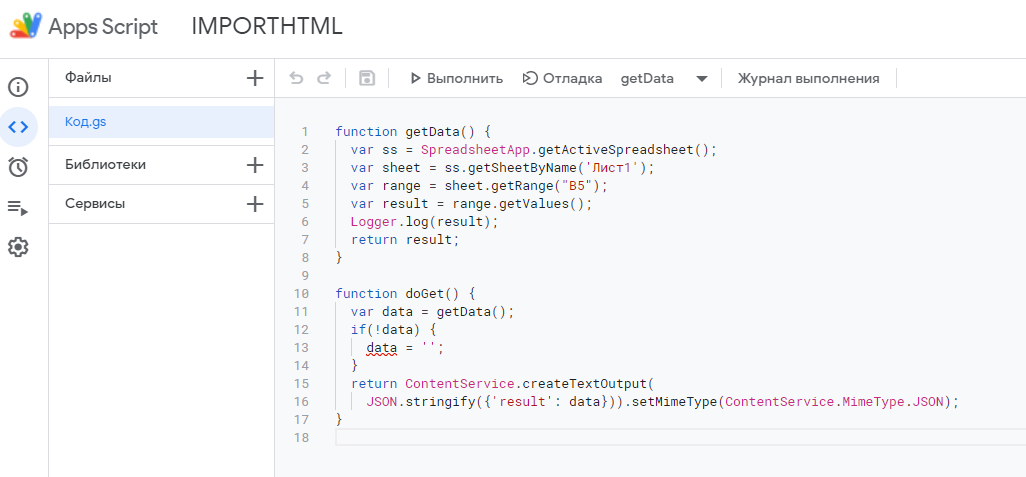Start debugging with Отладка button
This screenshot has width=1026, height=477.
(562, 79)
